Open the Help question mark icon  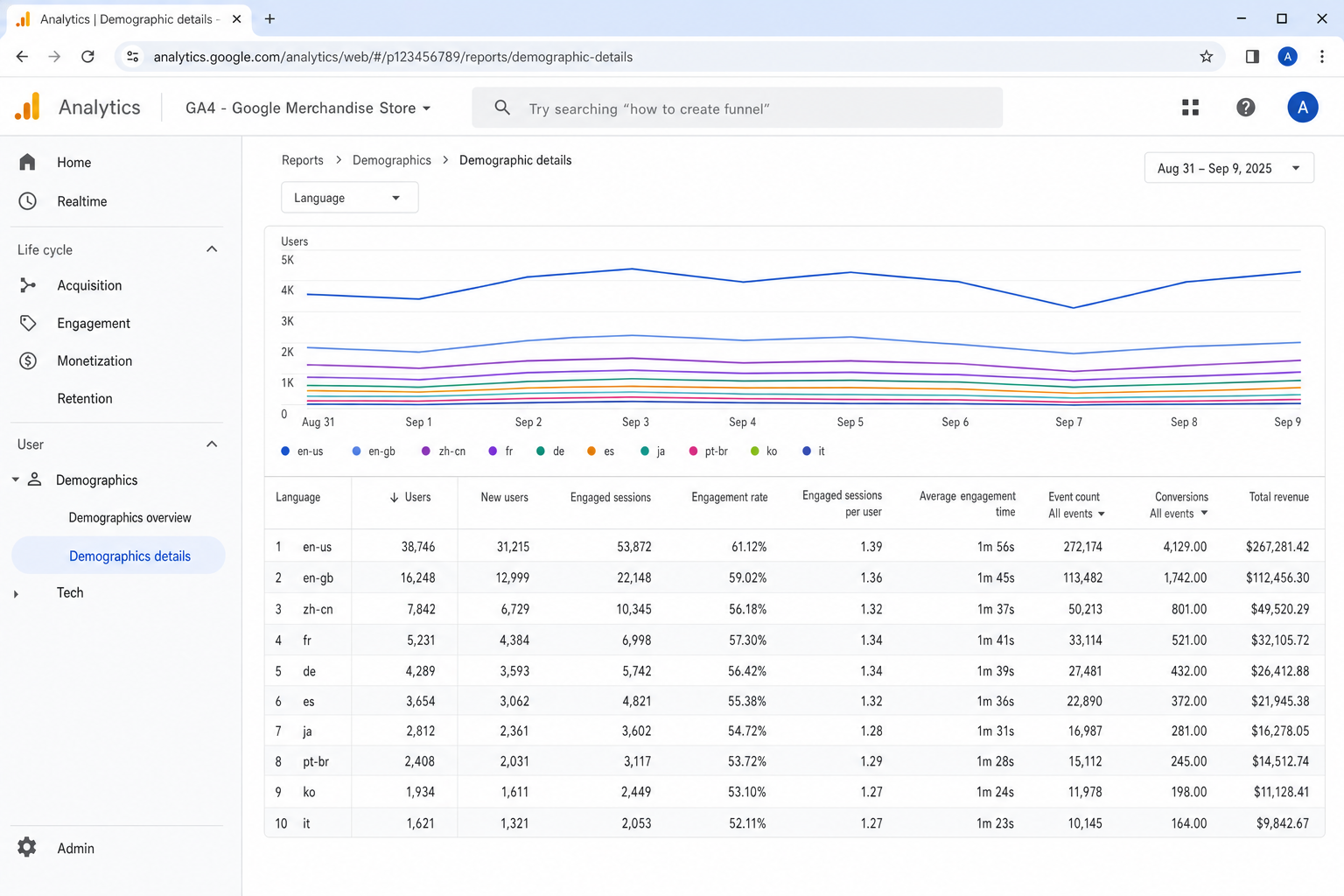coord(1245,108)
